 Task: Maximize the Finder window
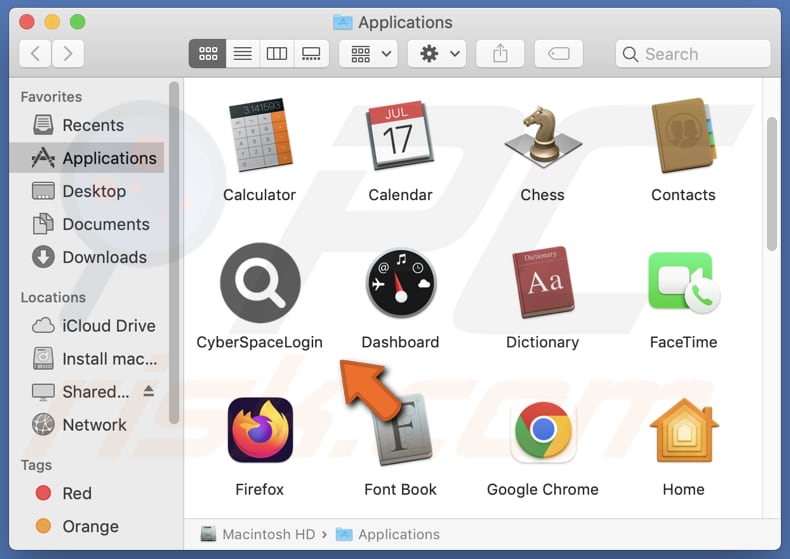click(x=78, y=22)
